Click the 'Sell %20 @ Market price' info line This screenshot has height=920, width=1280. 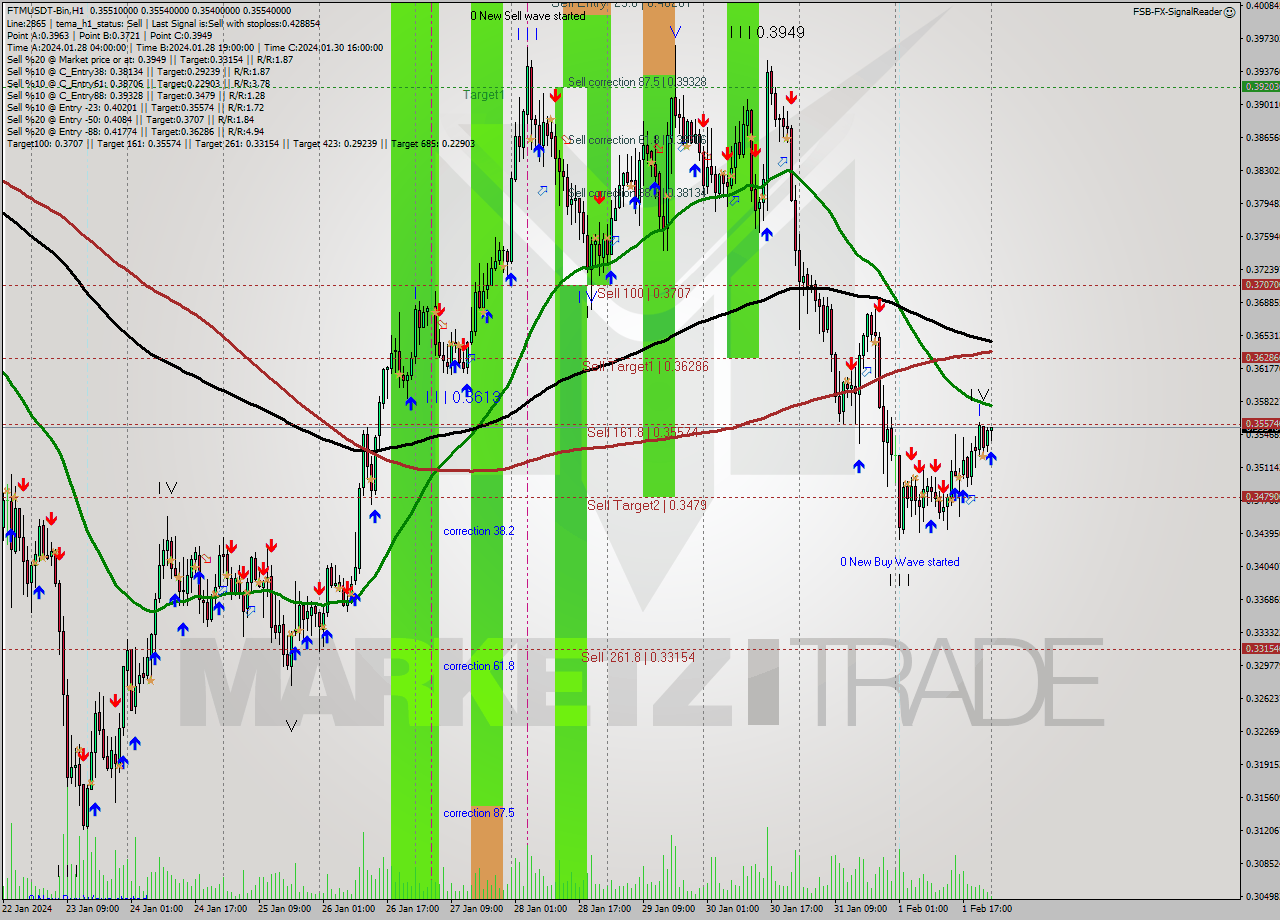point(149,59)
